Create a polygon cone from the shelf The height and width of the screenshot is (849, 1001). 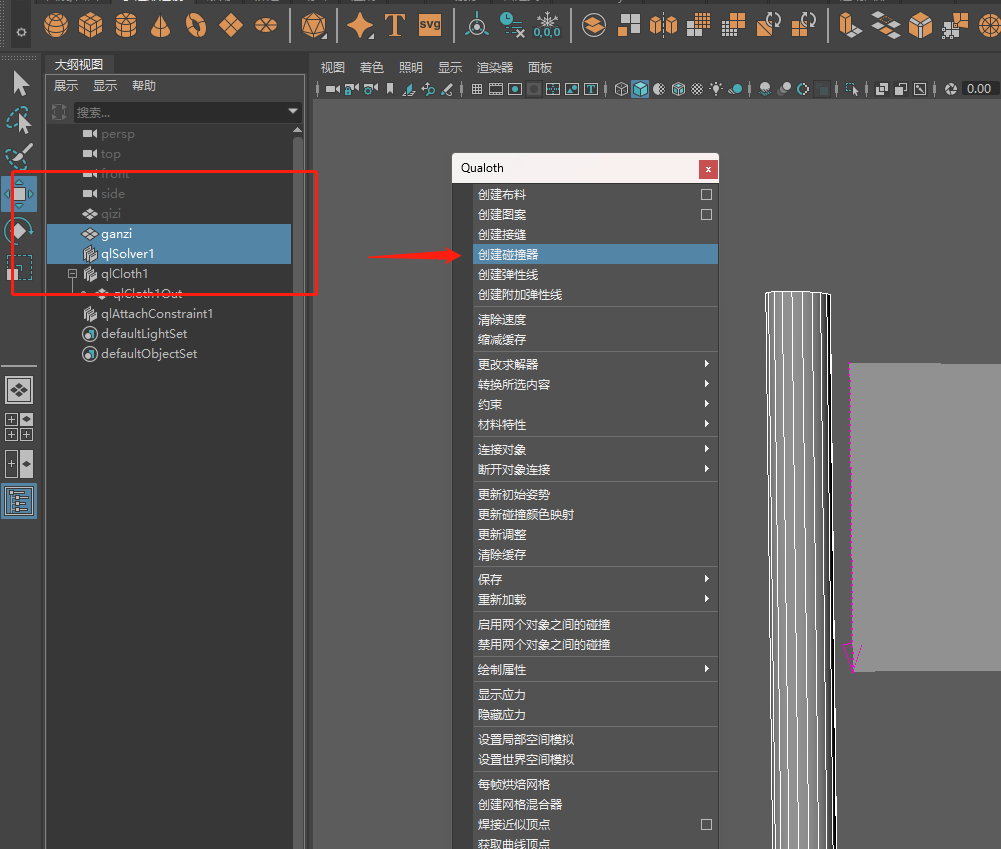pos(160,26)
